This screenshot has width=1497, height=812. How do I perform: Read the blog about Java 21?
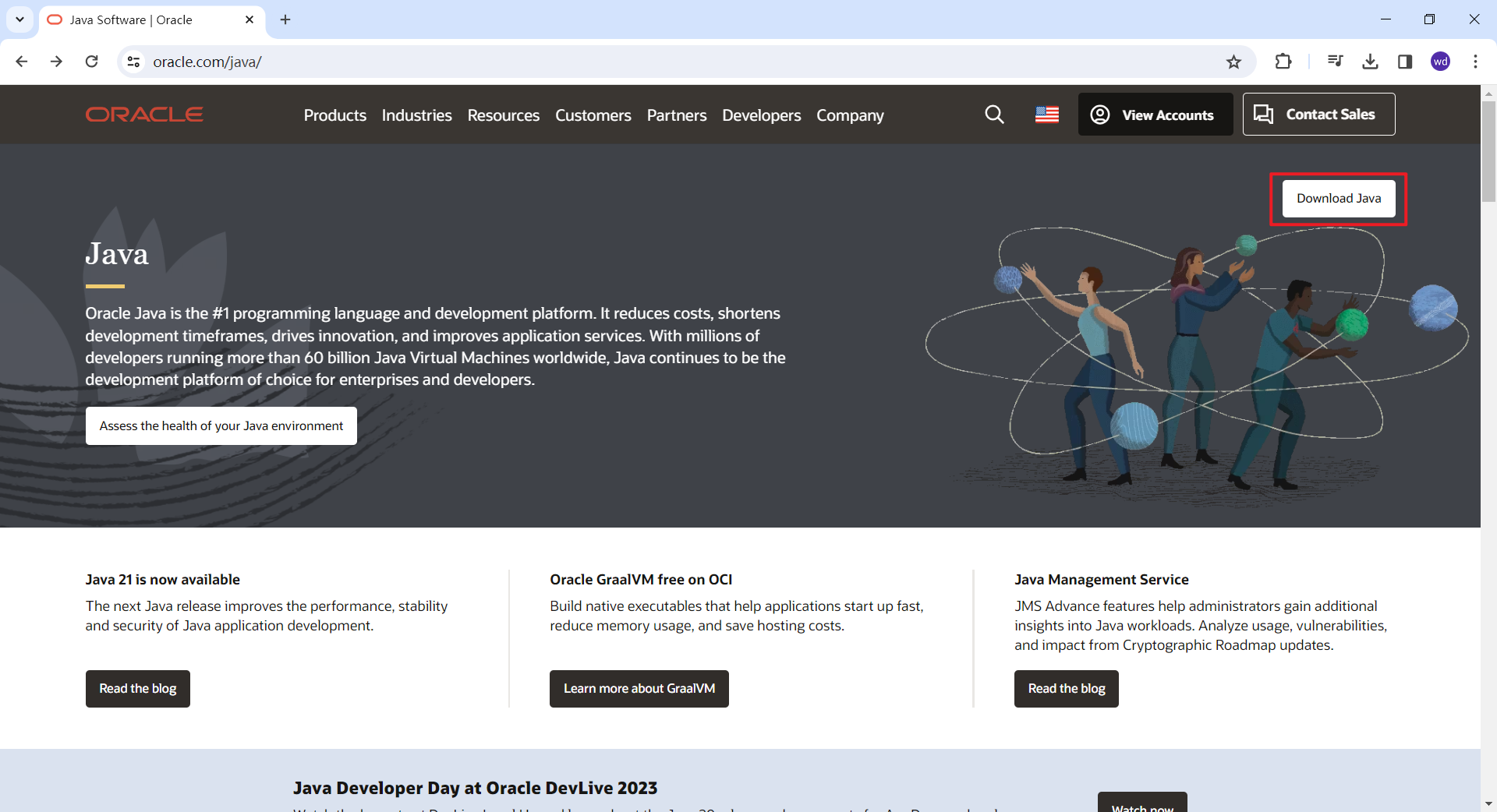[138, 689]
